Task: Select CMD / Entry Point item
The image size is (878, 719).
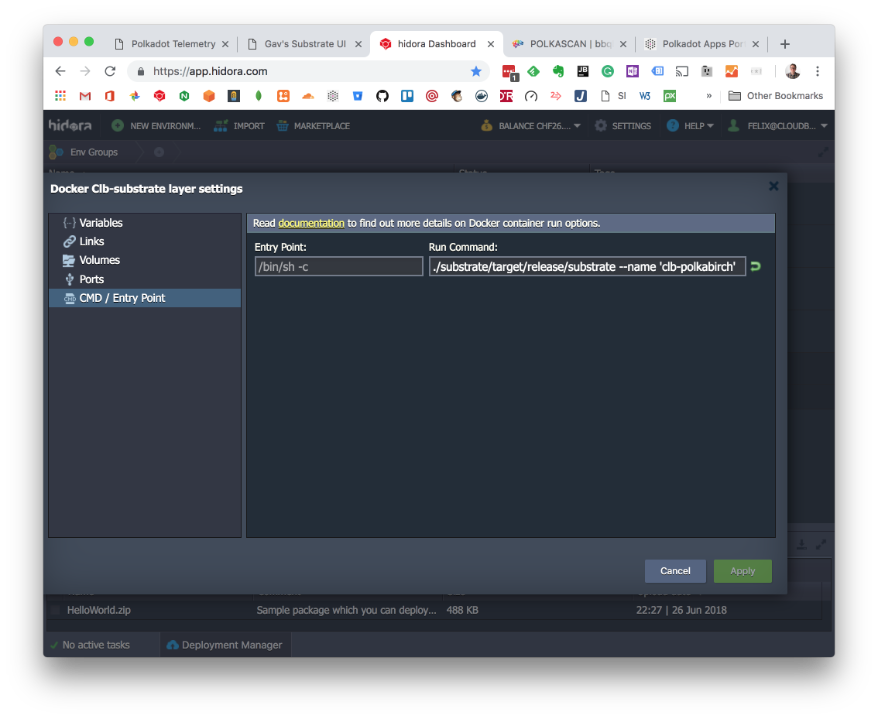Action: tap(122, 298)
